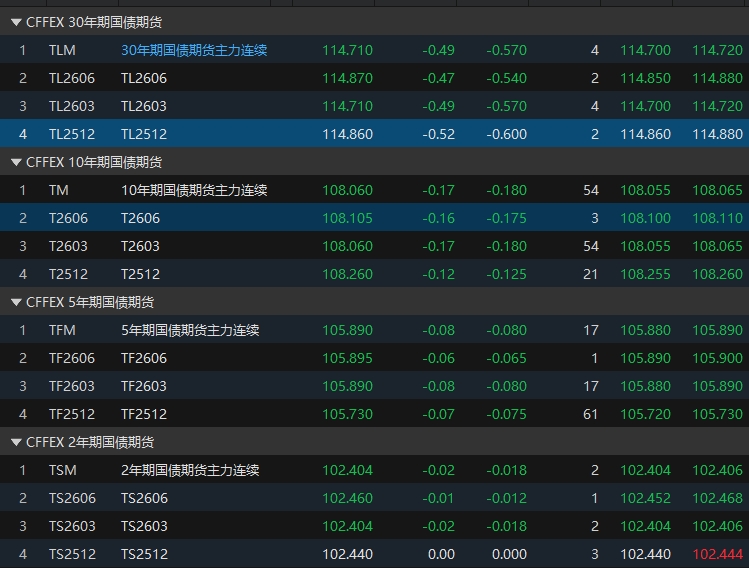Select the T2606 code cell
Screen dimensions: 749x568
point(68,218)
